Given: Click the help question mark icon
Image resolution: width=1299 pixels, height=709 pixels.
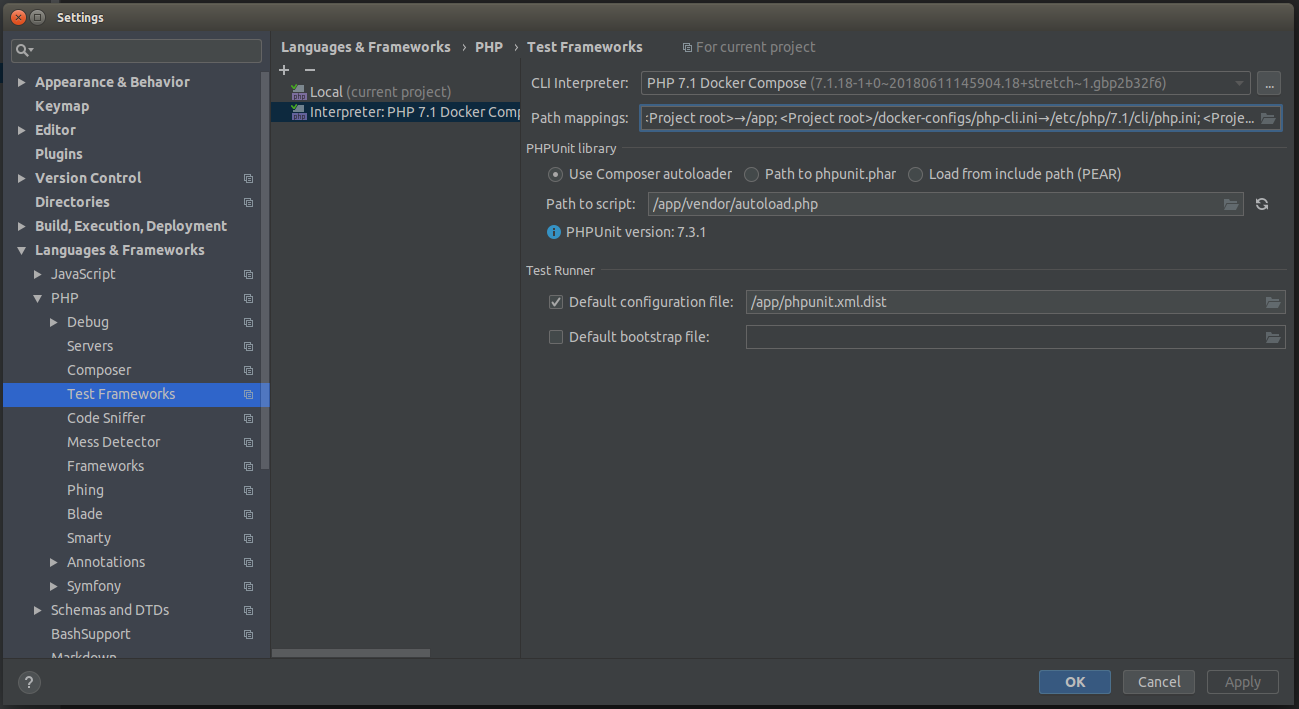Looking at the screenshot, I should 29,683.
